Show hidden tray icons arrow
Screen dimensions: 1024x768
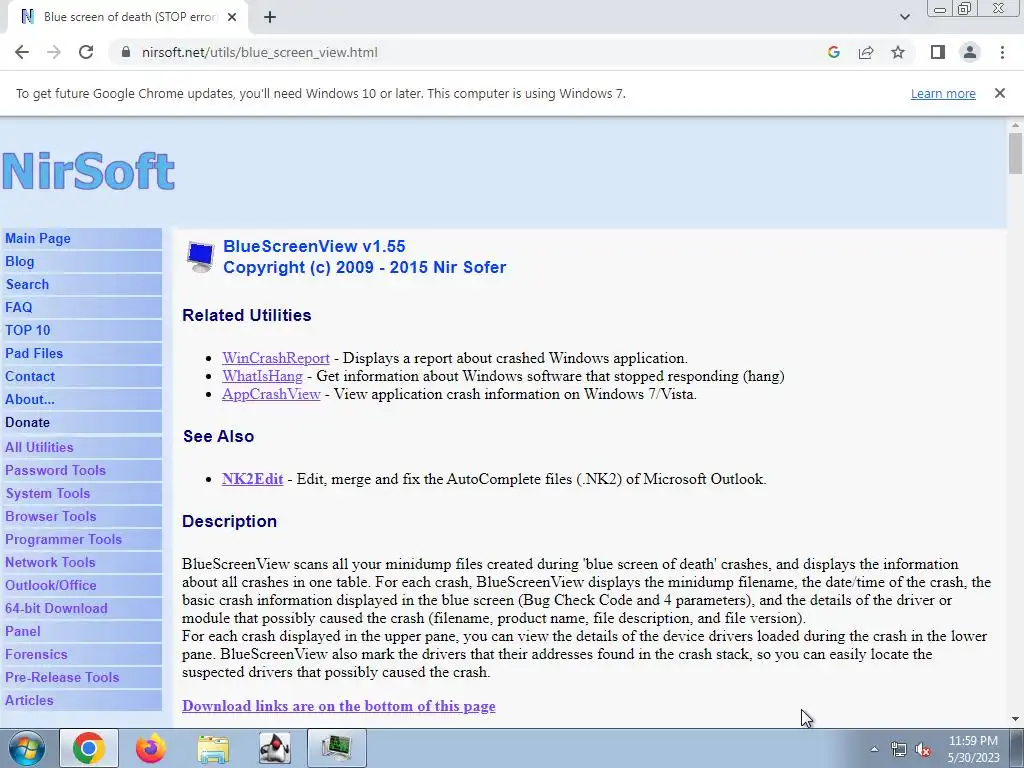coord(874,749)
